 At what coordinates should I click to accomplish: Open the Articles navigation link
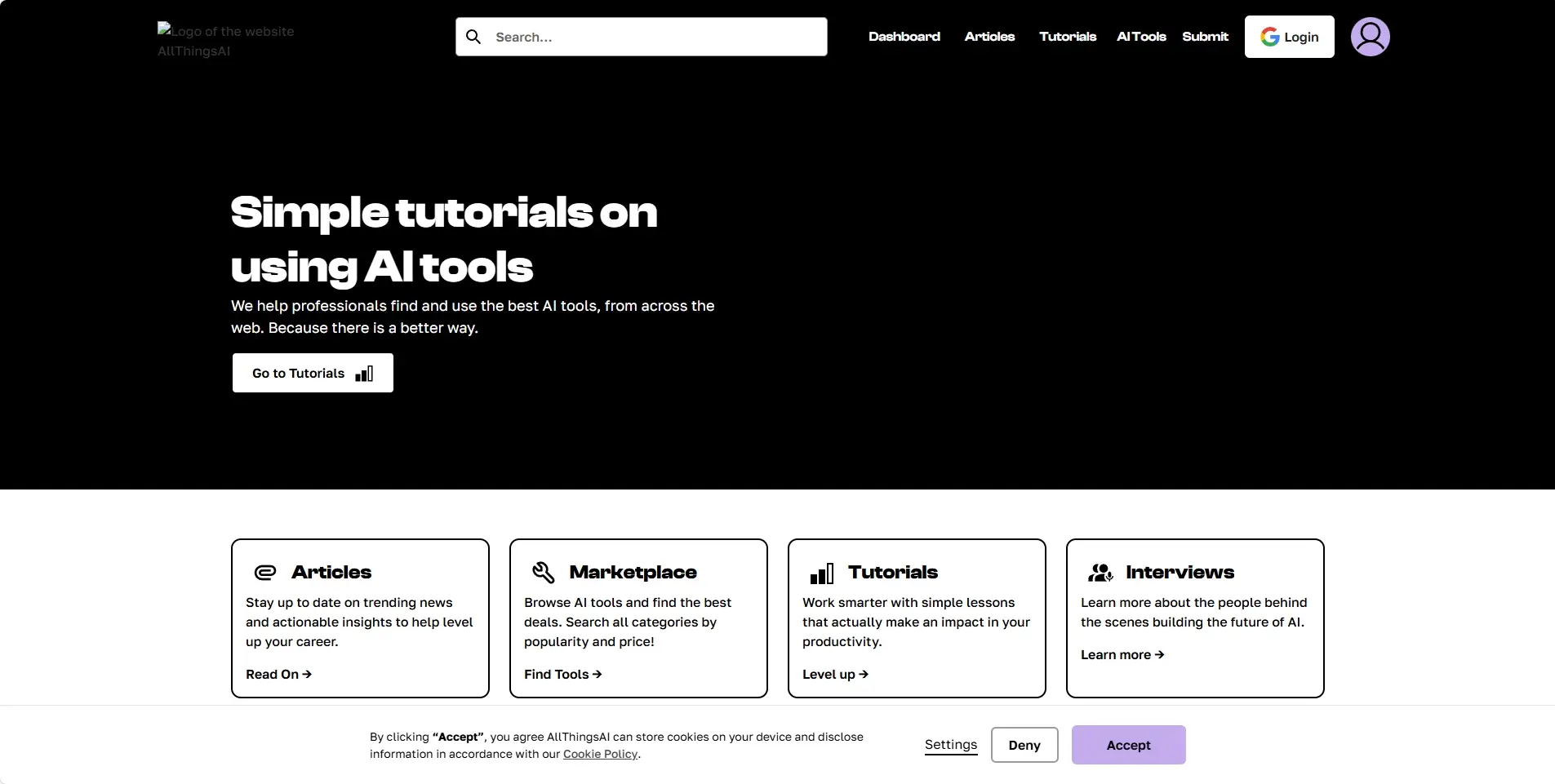pyautogui.click(x=989, y=37)
